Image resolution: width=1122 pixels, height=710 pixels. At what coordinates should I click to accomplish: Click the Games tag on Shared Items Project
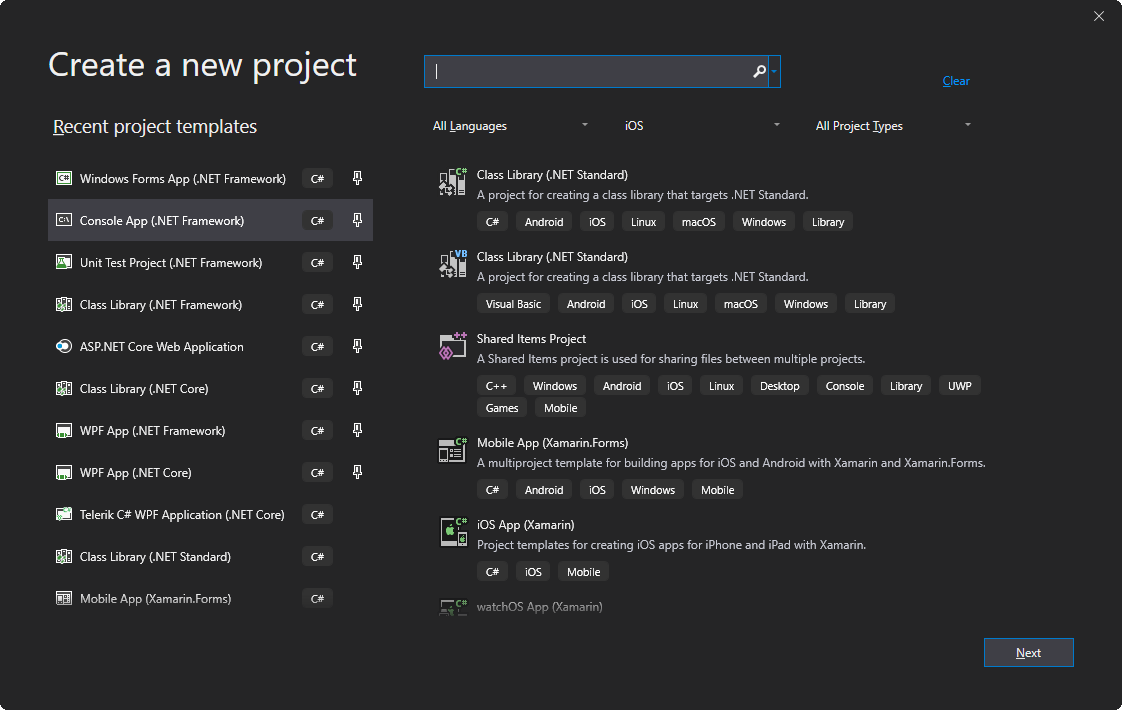tap(502, 408)
